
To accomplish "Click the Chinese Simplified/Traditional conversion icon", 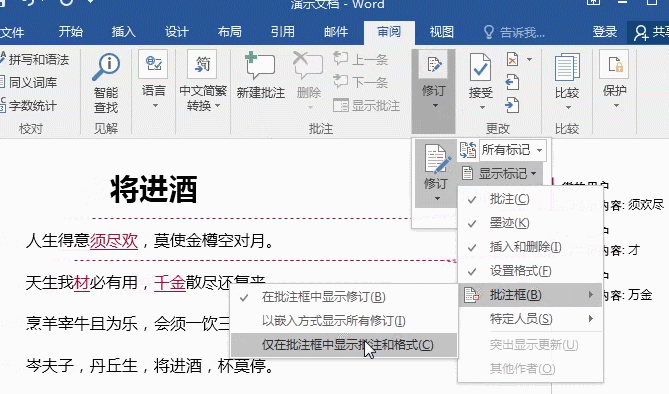I will coord(202,64).
